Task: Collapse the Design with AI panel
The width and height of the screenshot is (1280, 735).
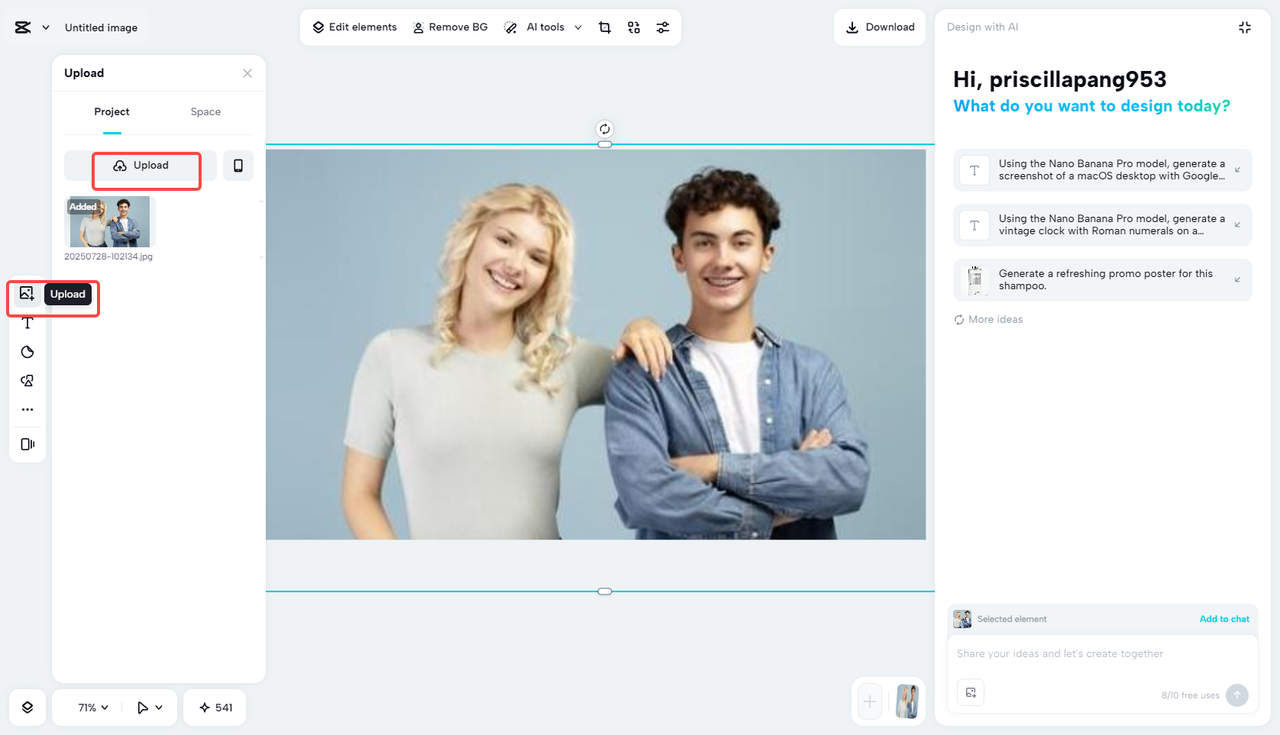Action: [x=1245, y=28]
